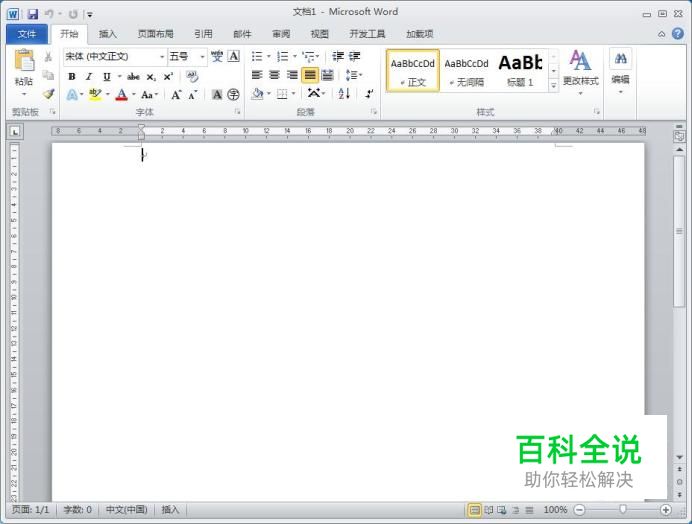Image resolution: width=692 pixels, height=524 pixels.
Task: Expand styles gallery more arrow
Action: [553, 86]
